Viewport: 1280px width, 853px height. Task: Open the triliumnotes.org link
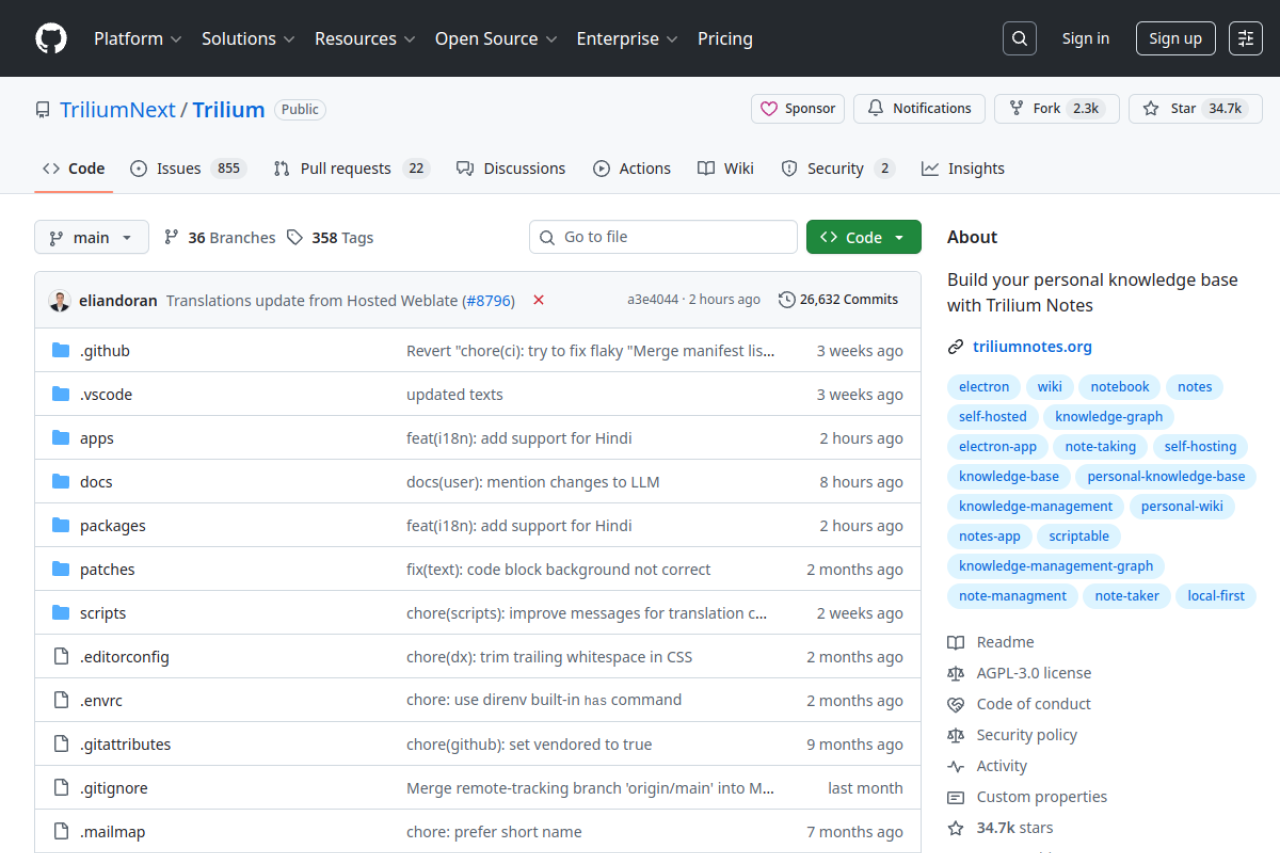(x=1032, y=347)
